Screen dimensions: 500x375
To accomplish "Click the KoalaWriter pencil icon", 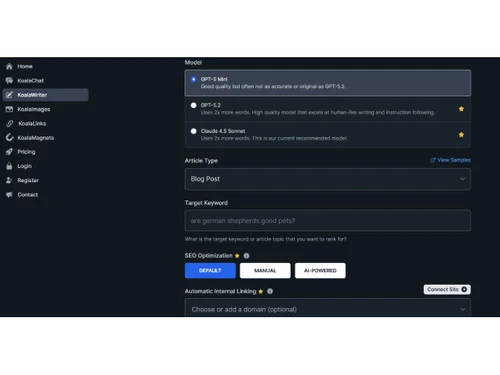I will 9,95.
